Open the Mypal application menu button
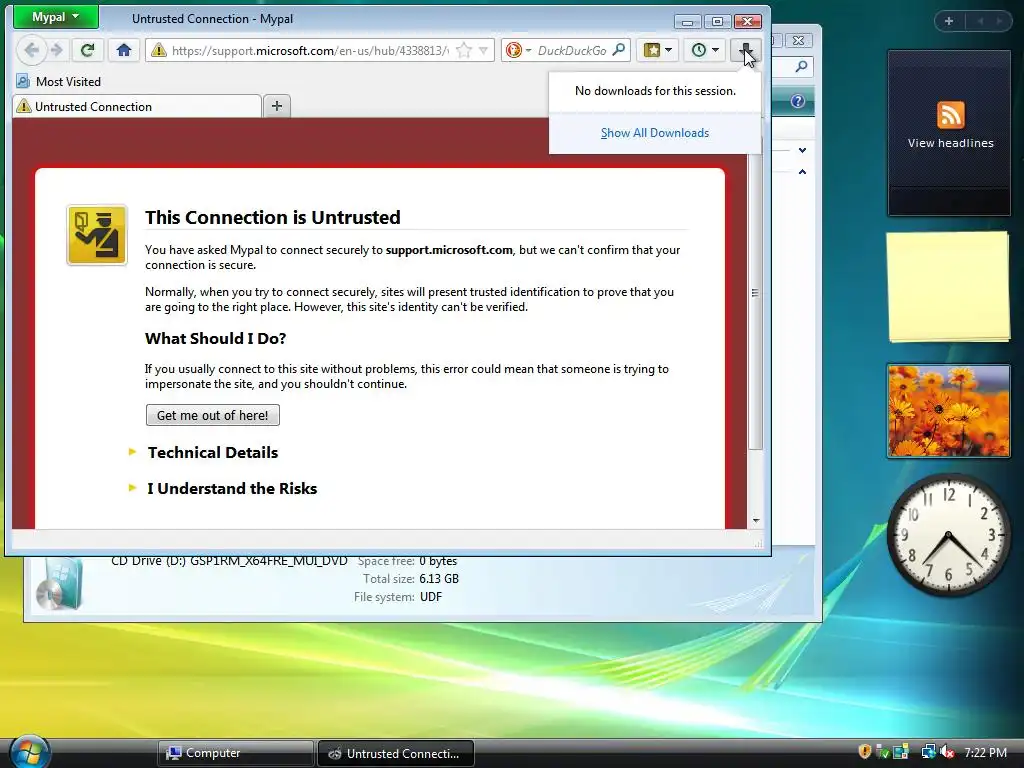 (x=56, y=17)
